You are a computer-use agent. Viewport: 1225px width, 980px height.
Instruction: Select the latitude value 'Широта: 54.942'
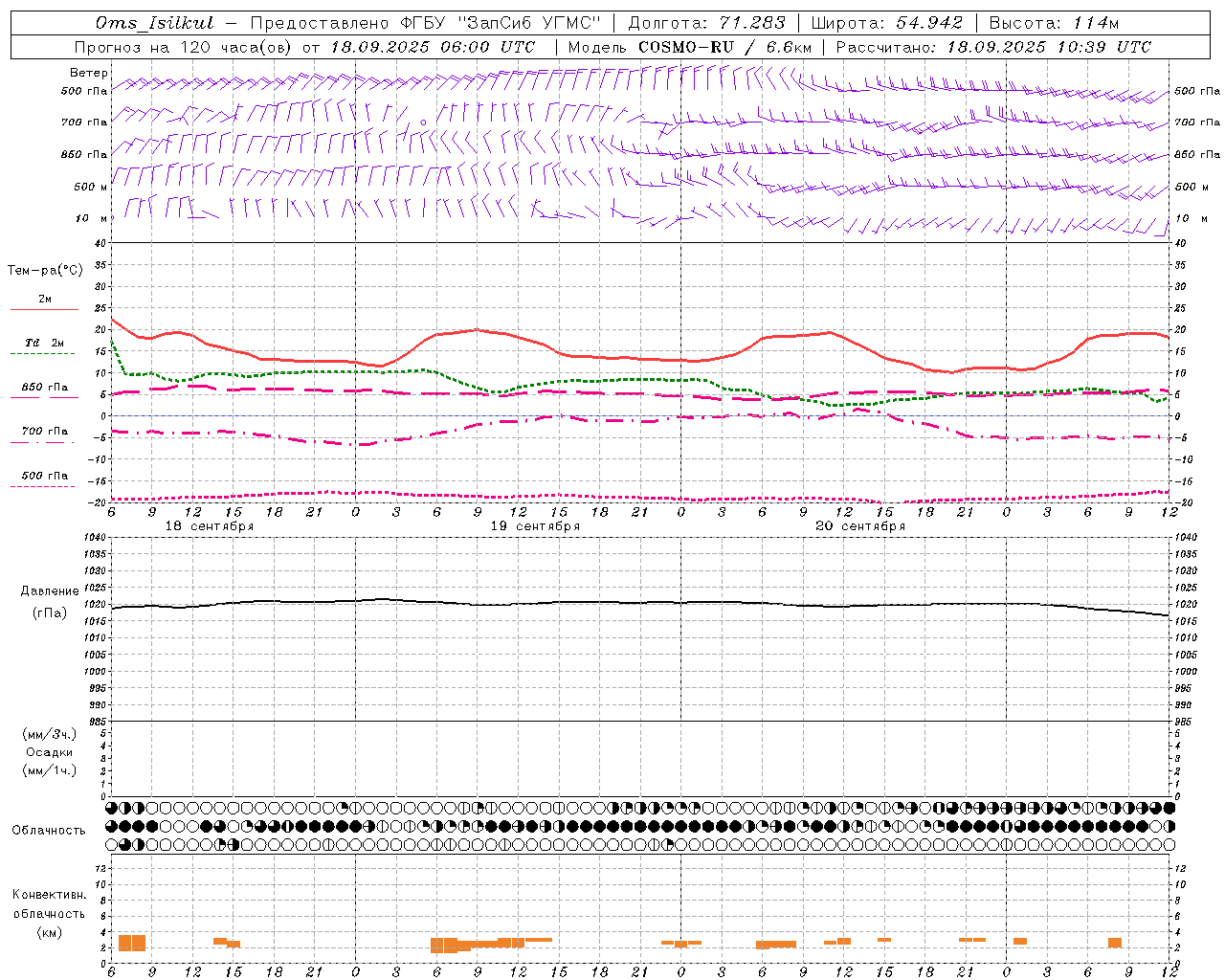click(x=886, y=23)
